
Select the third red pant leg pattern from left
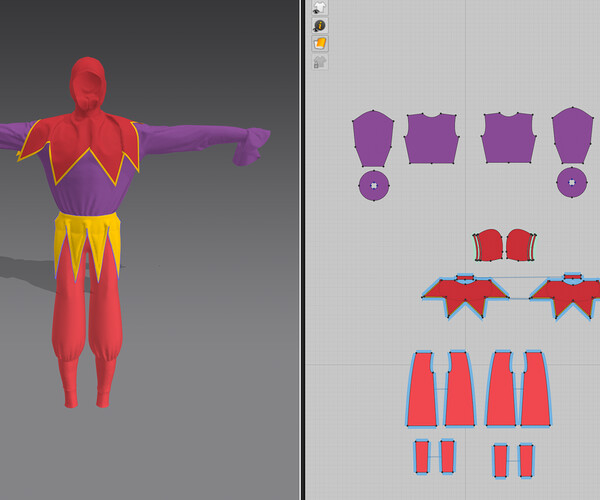click(501, 389)
